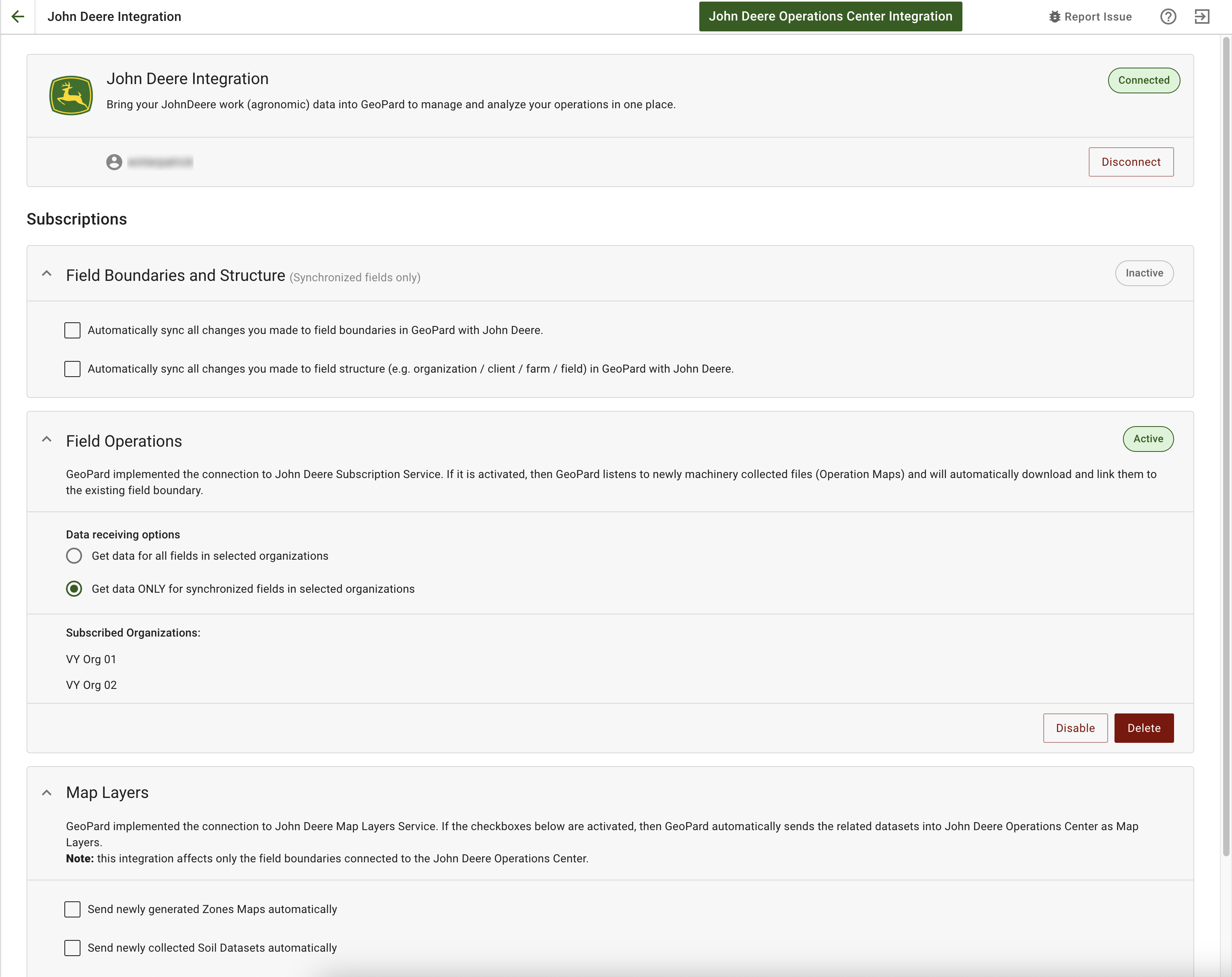Click the John Deere logo

(71, 95)
